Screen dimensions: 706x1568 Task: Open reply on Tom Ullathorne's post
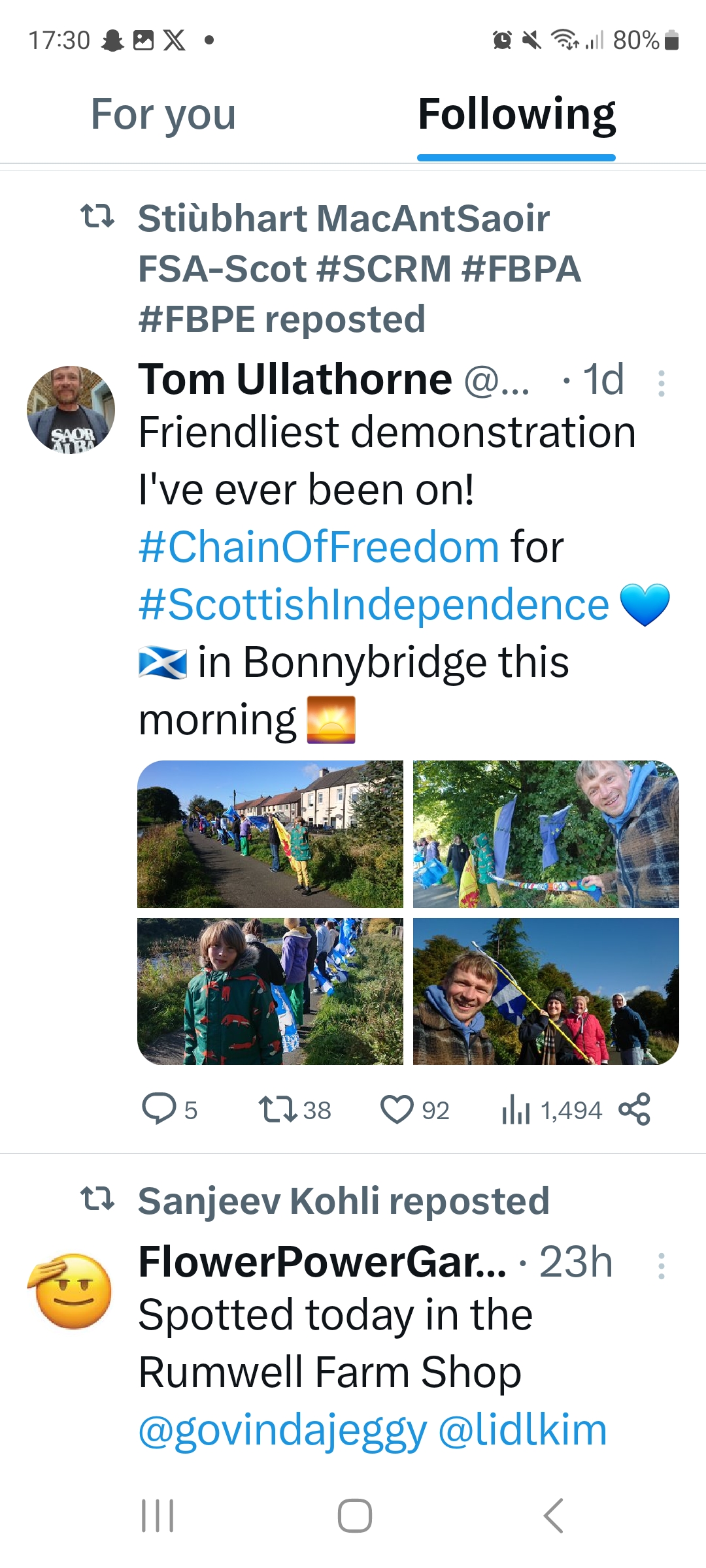160,1109
